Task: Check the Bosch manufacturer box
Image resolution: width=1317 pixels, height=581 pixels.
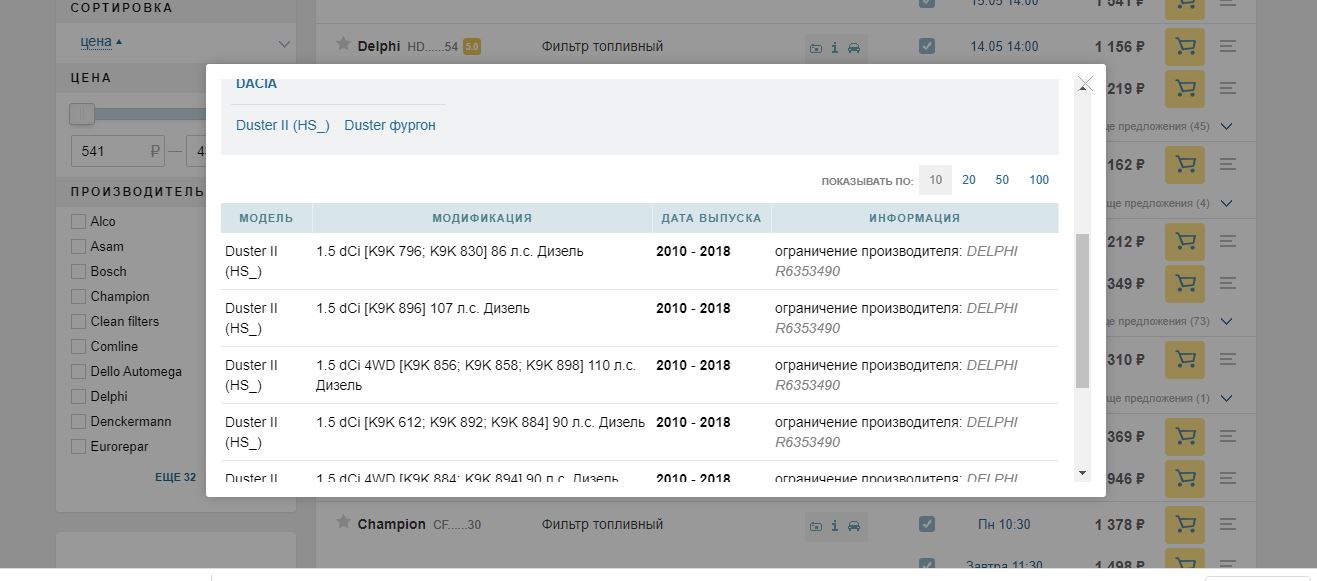Action: (x=78, y=271)
